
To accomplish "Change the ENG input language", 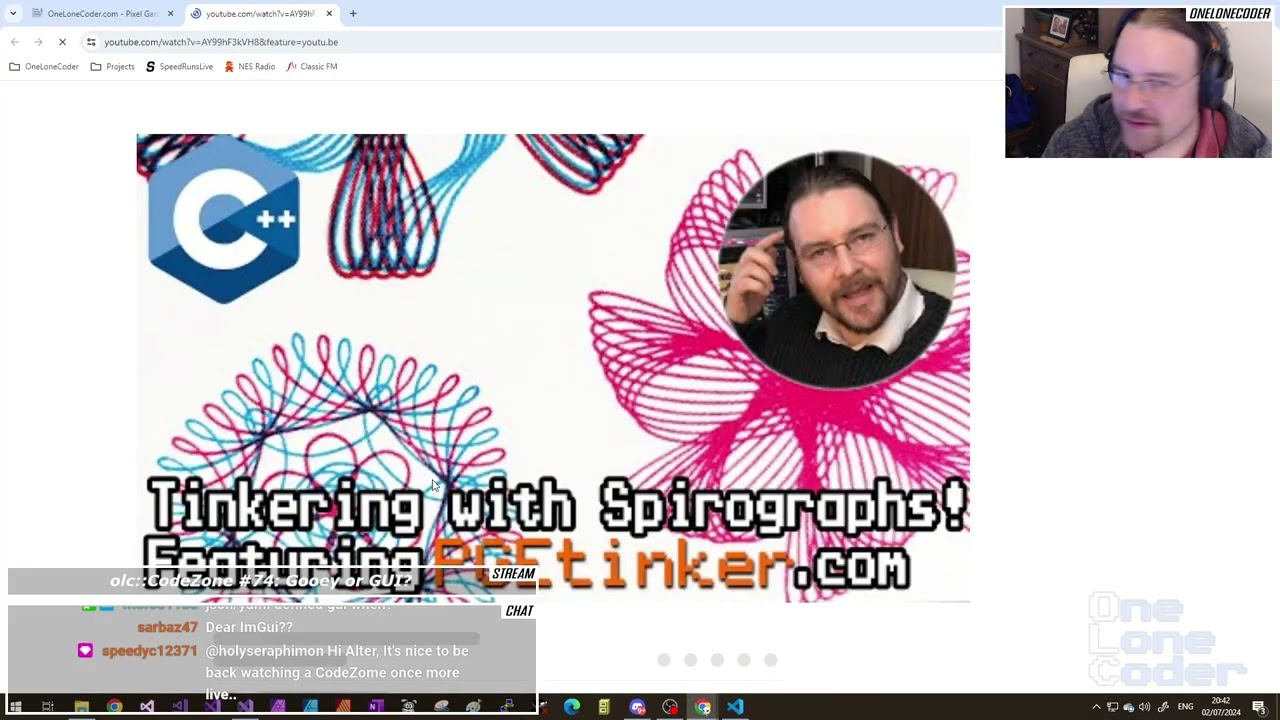I will pos(1186,707).
